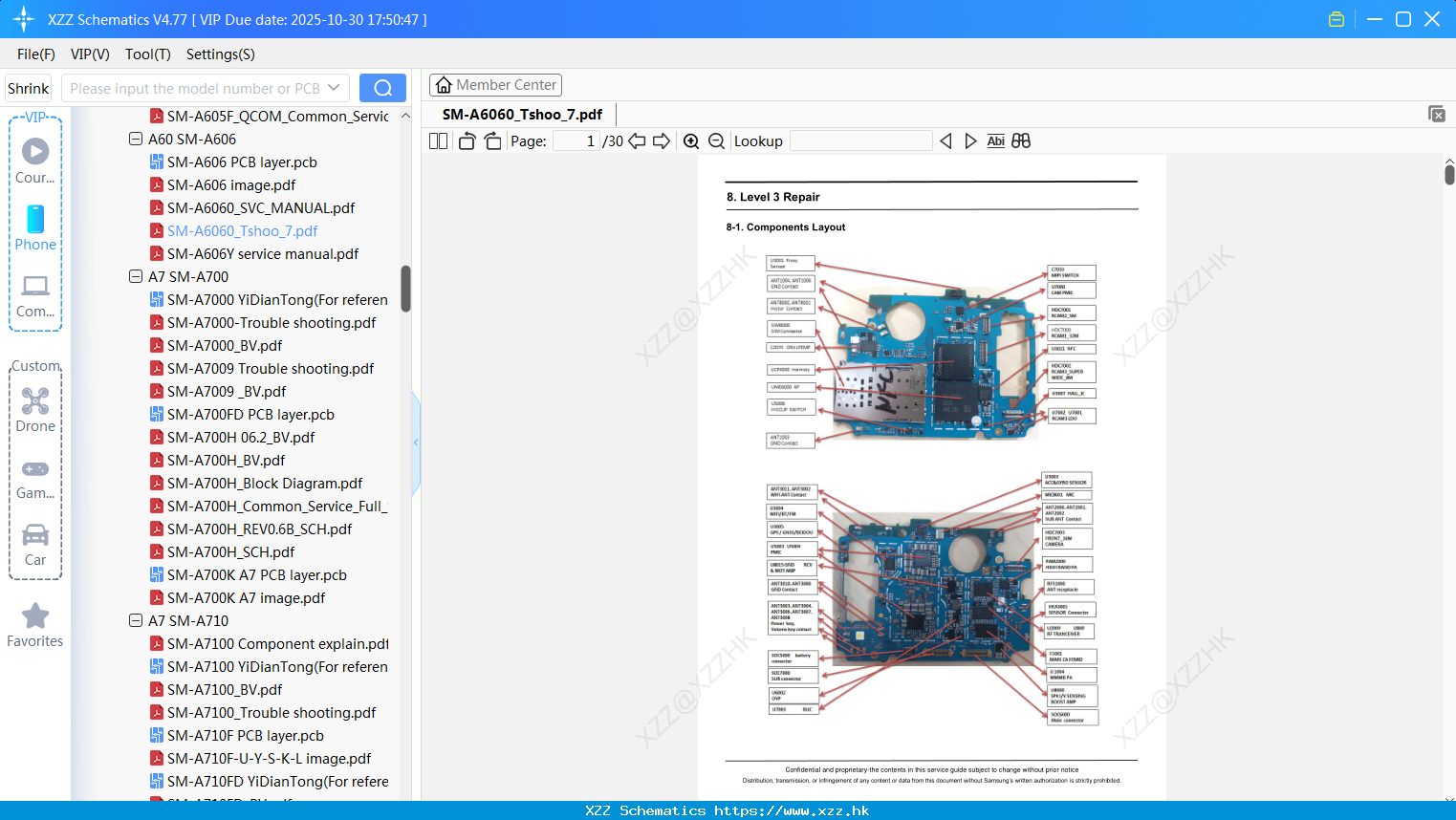1456x820 pixels.
Task: Collapse the left panel via splitter handle
Action: [416, 442]
